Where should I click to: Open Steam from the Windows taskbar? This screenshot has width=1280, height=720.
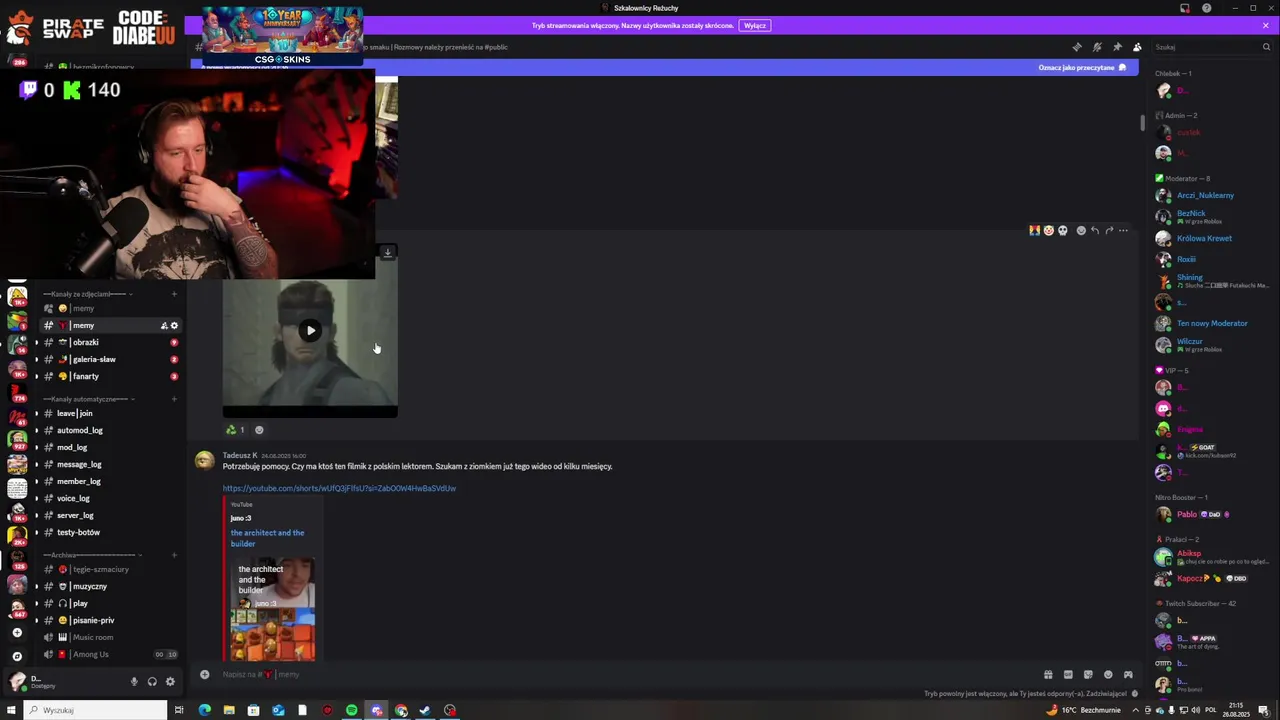click(x=425, y=710)
